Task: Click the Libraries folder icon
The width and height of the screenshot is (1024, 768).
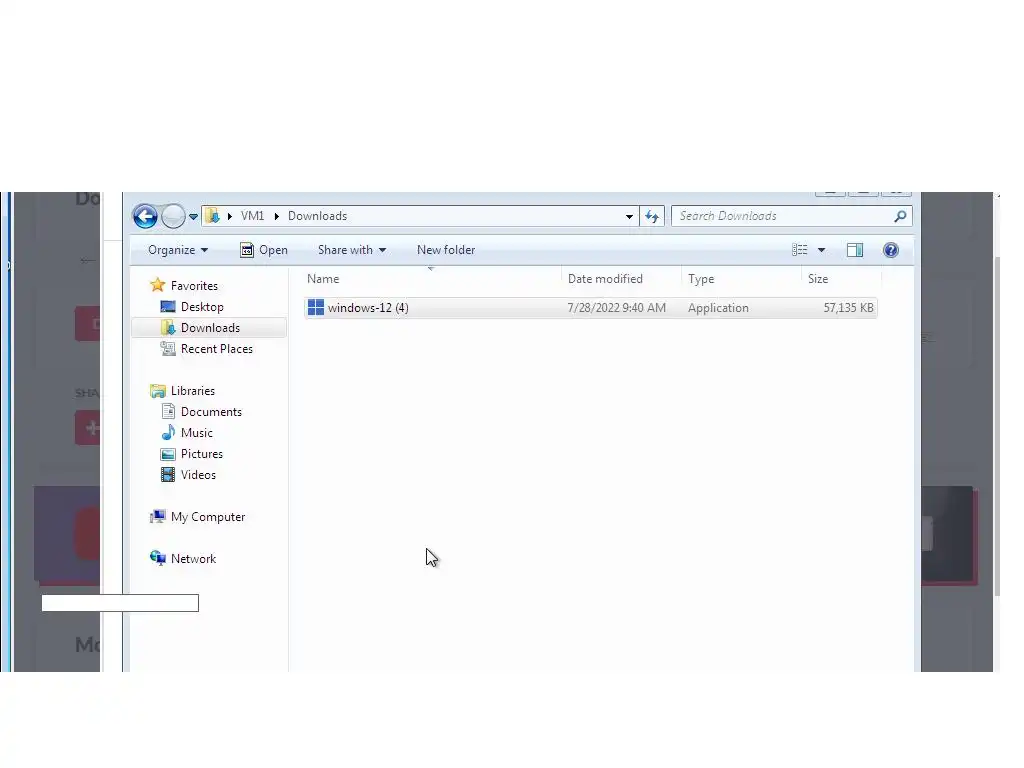Action: pos(157,391)
